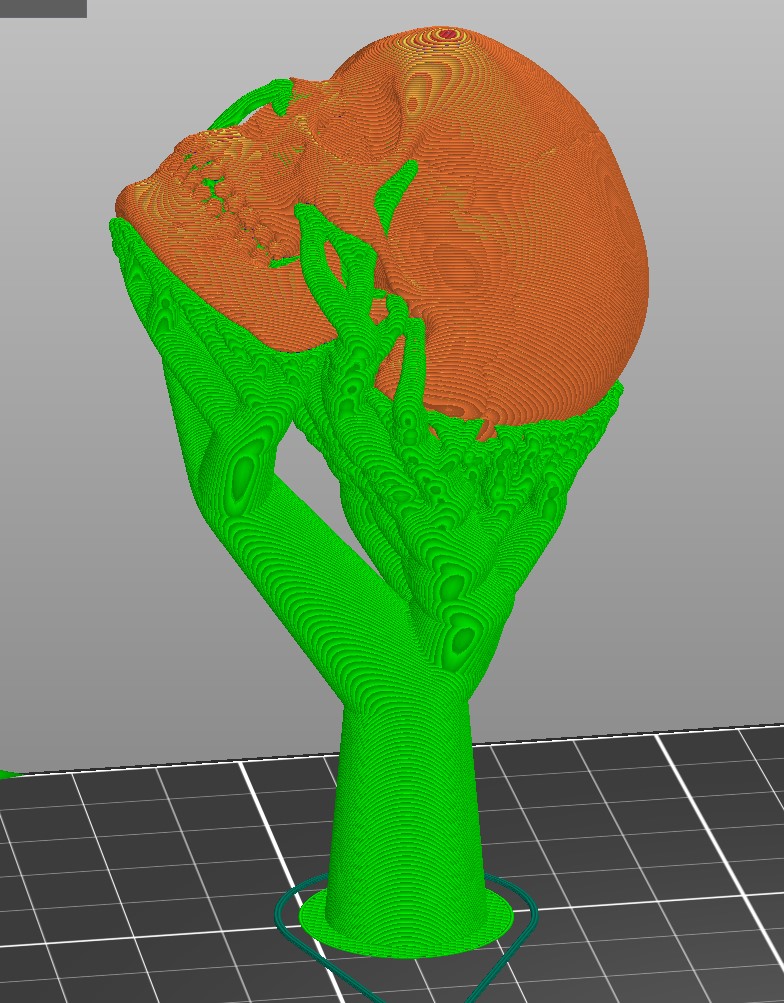Click the dark gray rectangle in top-left corner
The width and height of the screenshot is (784, 1003).
42,8
